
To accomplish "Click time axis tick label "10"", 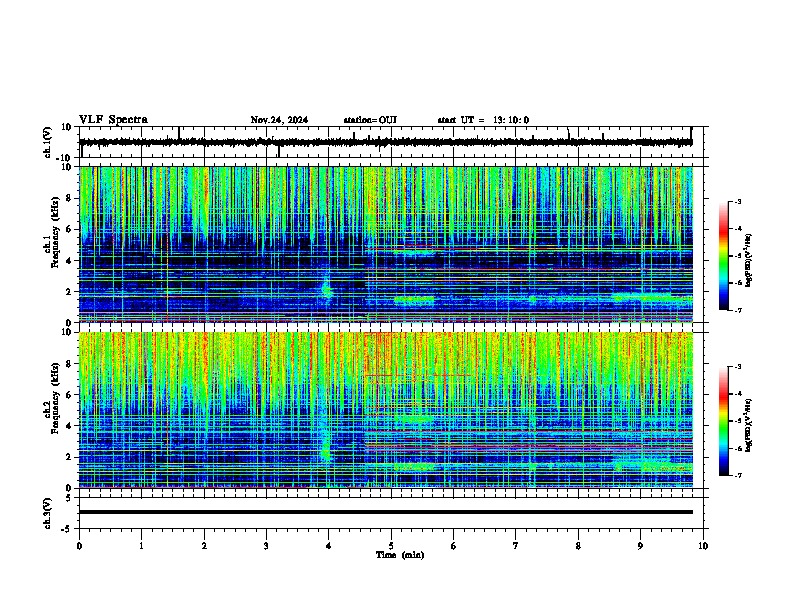I will point(703,546).
